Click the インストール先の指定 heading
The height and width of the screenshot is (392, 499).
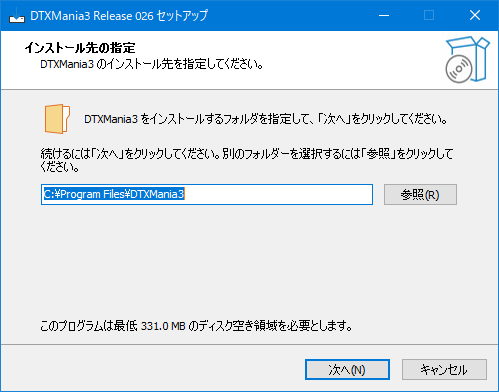point(80,48)
